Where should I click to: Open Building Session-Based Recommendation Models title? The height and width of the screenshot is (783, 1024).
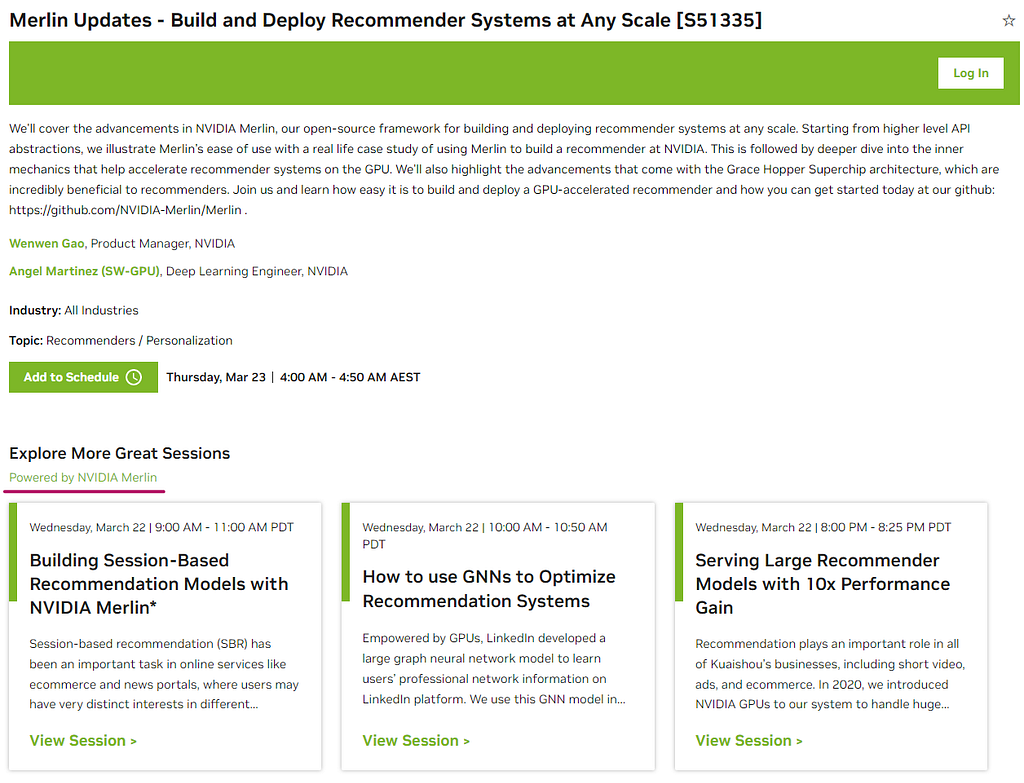click(159, 584)
